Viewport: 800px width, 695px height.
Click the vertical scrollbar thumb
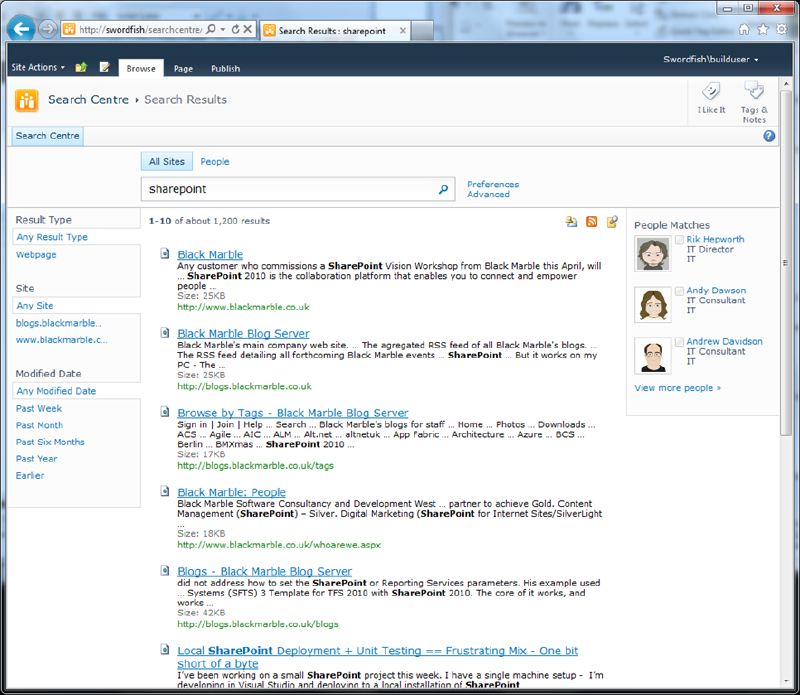[786, 263]
